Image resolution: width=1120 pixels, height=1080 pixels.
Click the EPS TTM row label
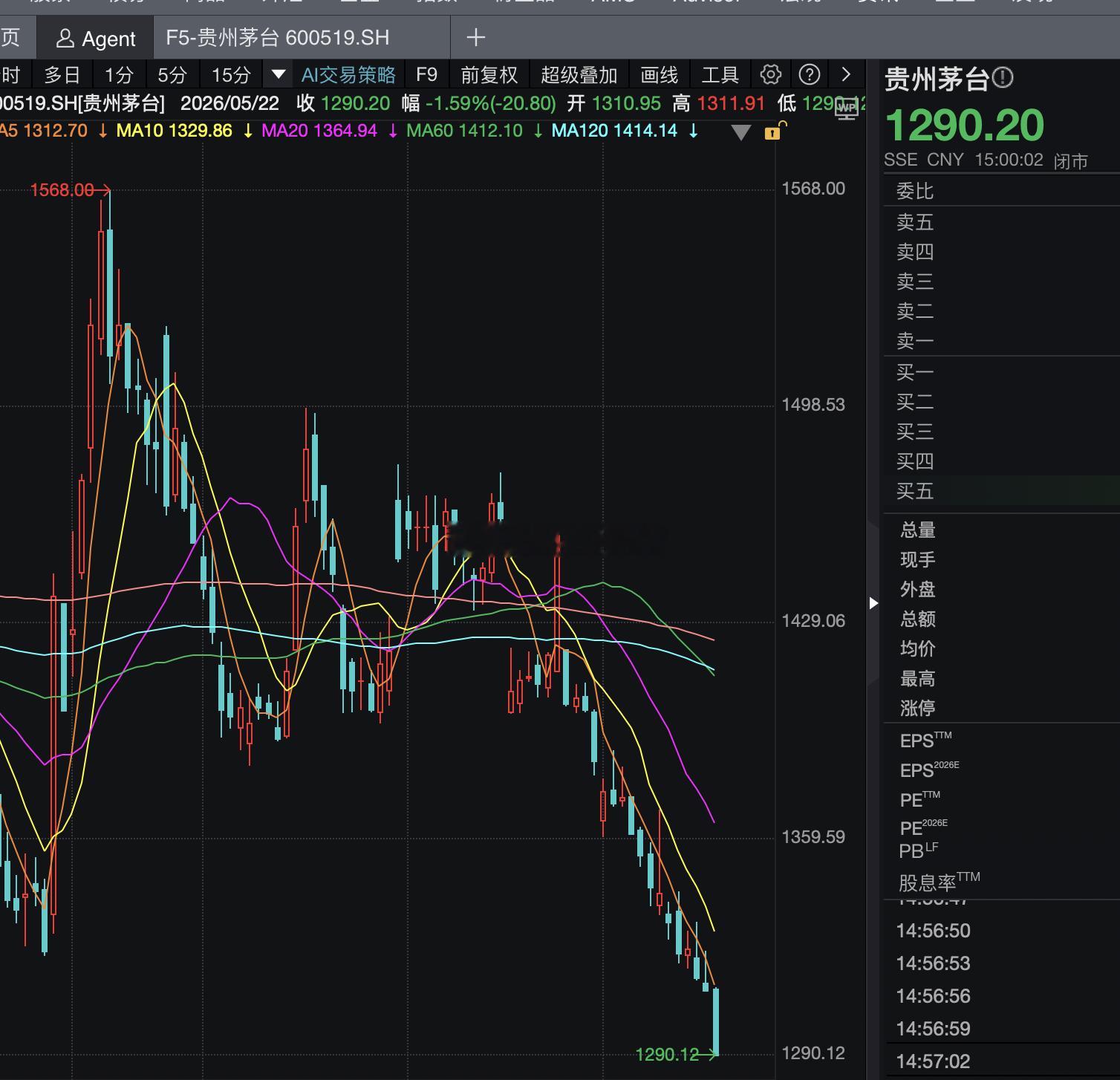point(925,740)
